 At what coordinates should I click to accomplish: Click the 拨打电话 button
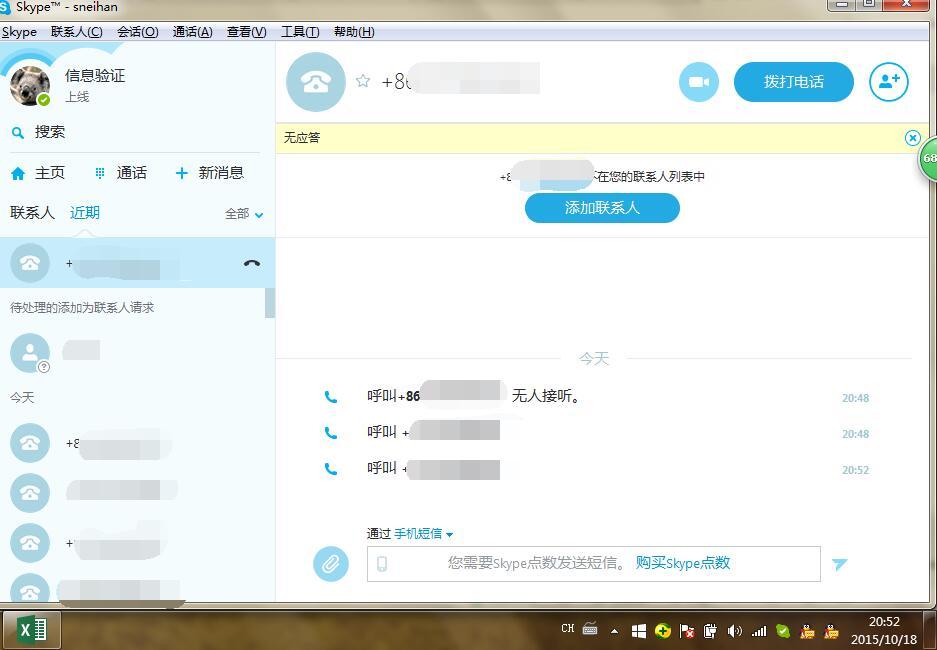pyautogui.click(x=794, y=82)
